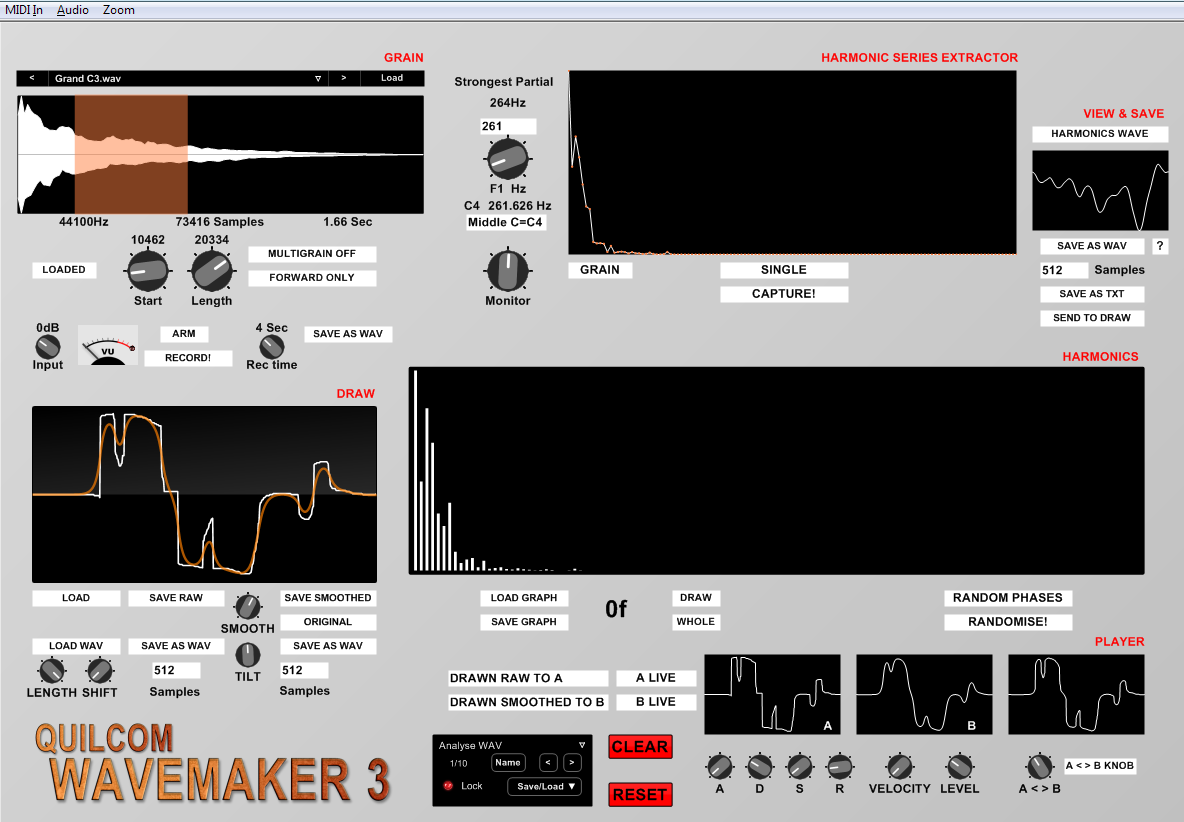The height and width of the screenshot is (822, 1184).
Task: Click the VU meter display
Action: [108, 346]
